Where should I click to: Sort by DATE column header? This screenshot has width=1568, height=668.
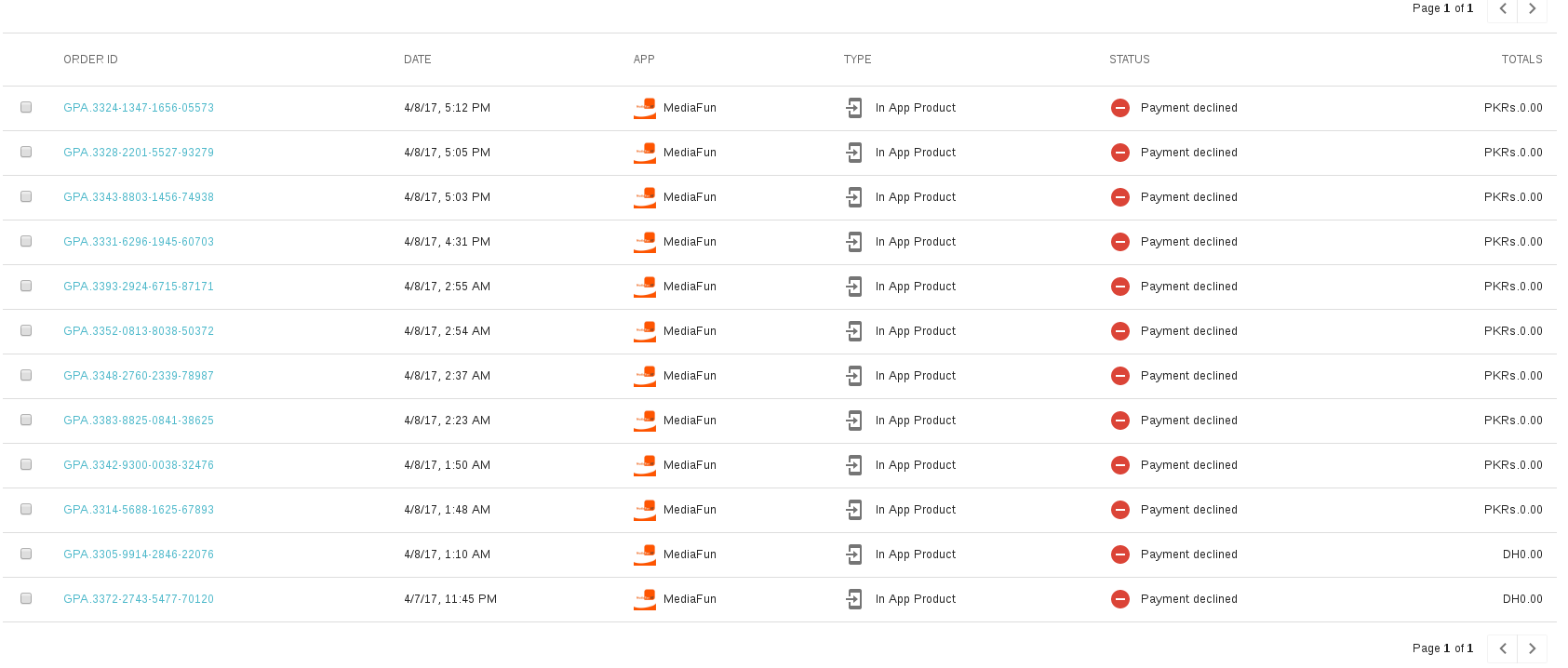click(418, 60)
